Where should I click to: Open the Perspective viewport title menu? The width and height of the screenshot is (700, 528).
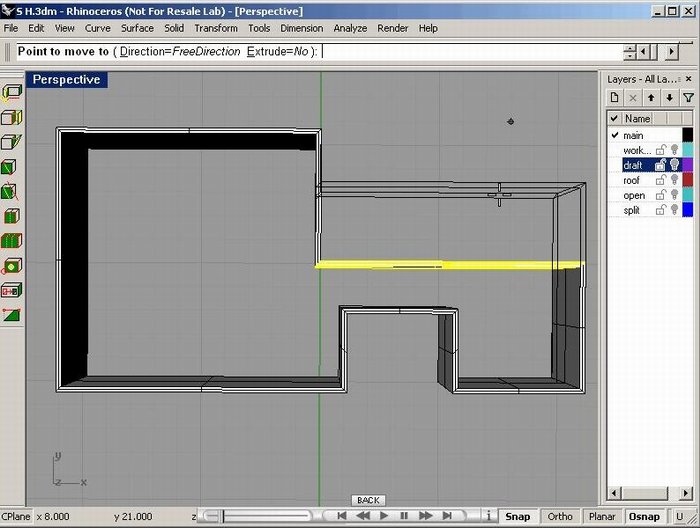point(67,80)
